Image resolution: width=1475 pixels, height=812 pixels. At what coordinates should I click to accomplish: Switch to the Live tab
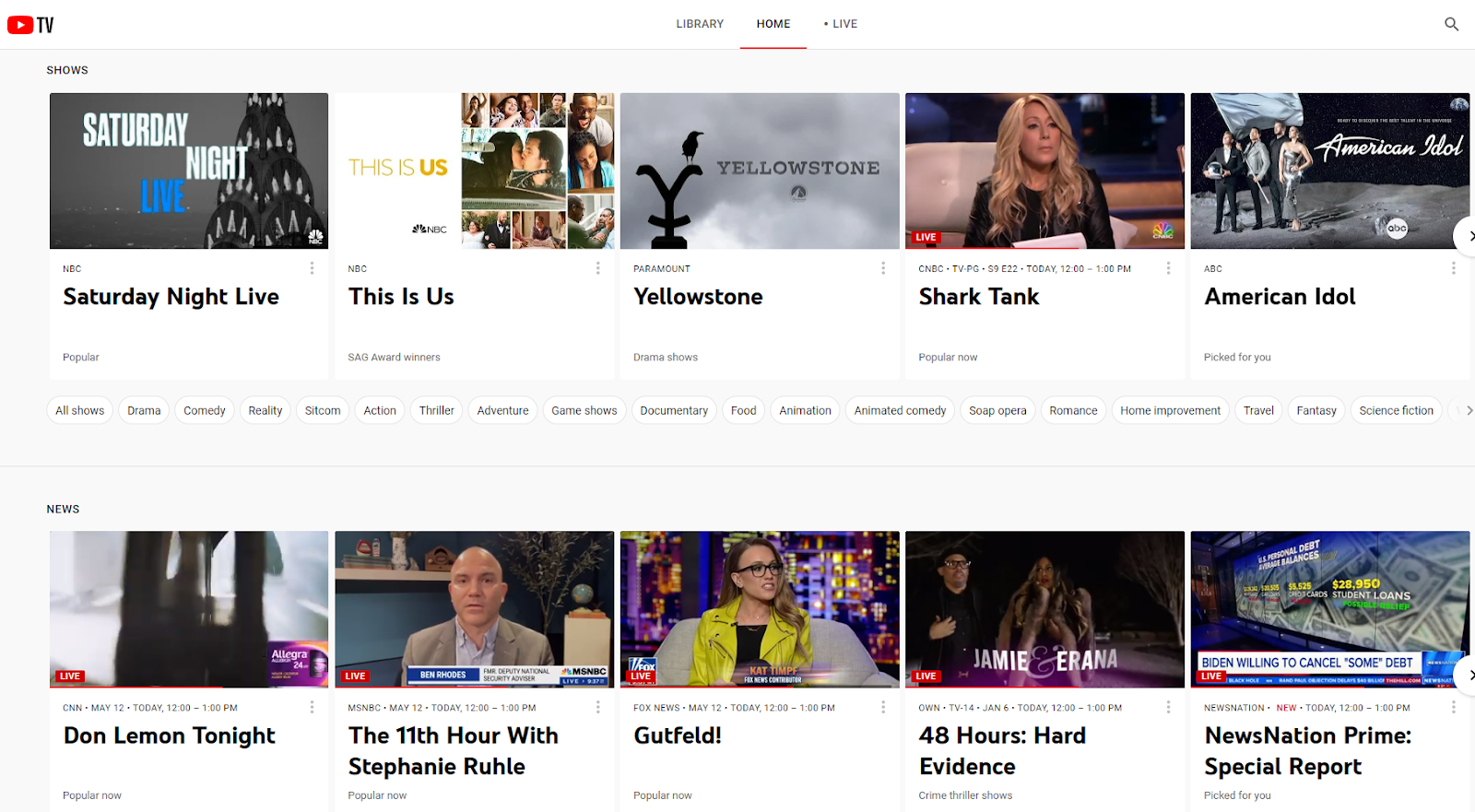click(x=841, y=24)
